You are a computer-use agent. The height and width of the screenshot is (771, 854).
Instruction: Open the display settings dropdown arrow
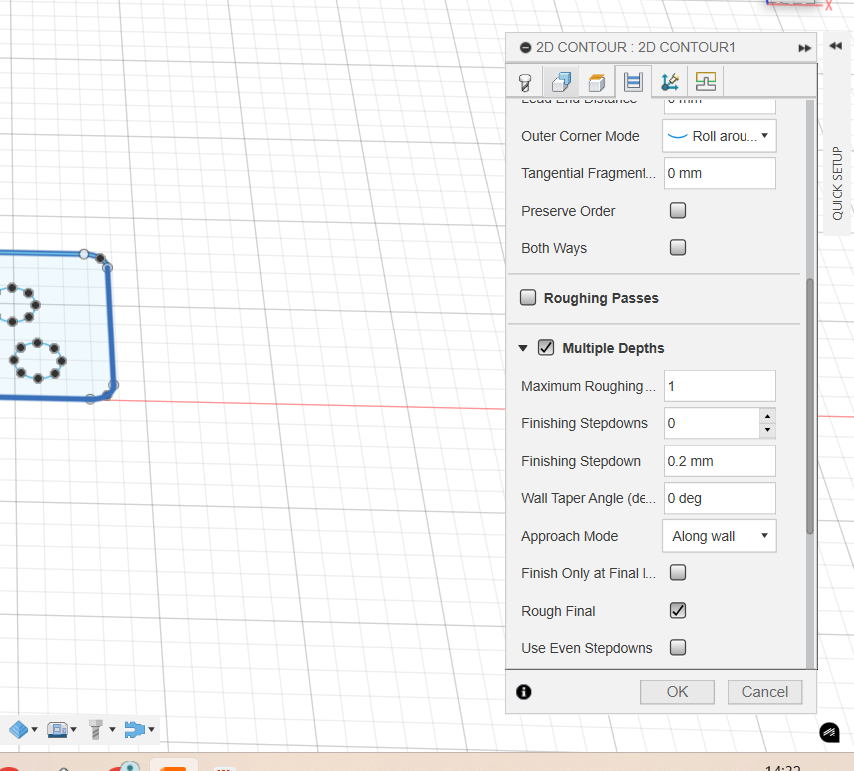coord(34,730)
